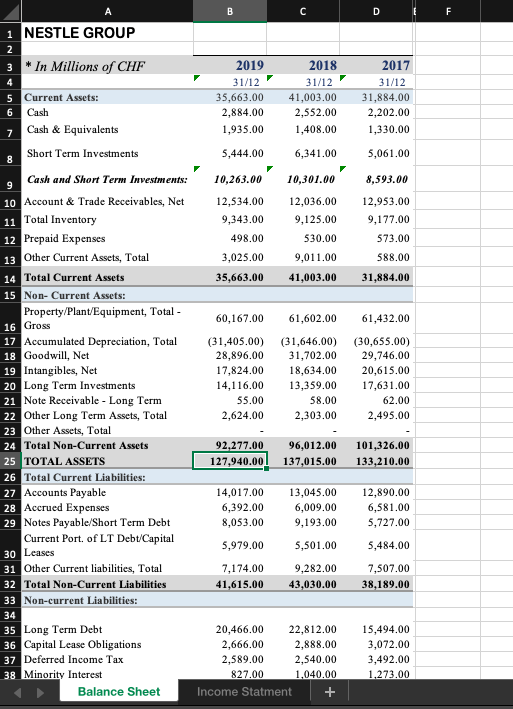Select Short Term Investments 2018 value 6,341.00
Viewport: 513px width, 709px height.
(303, 153)
